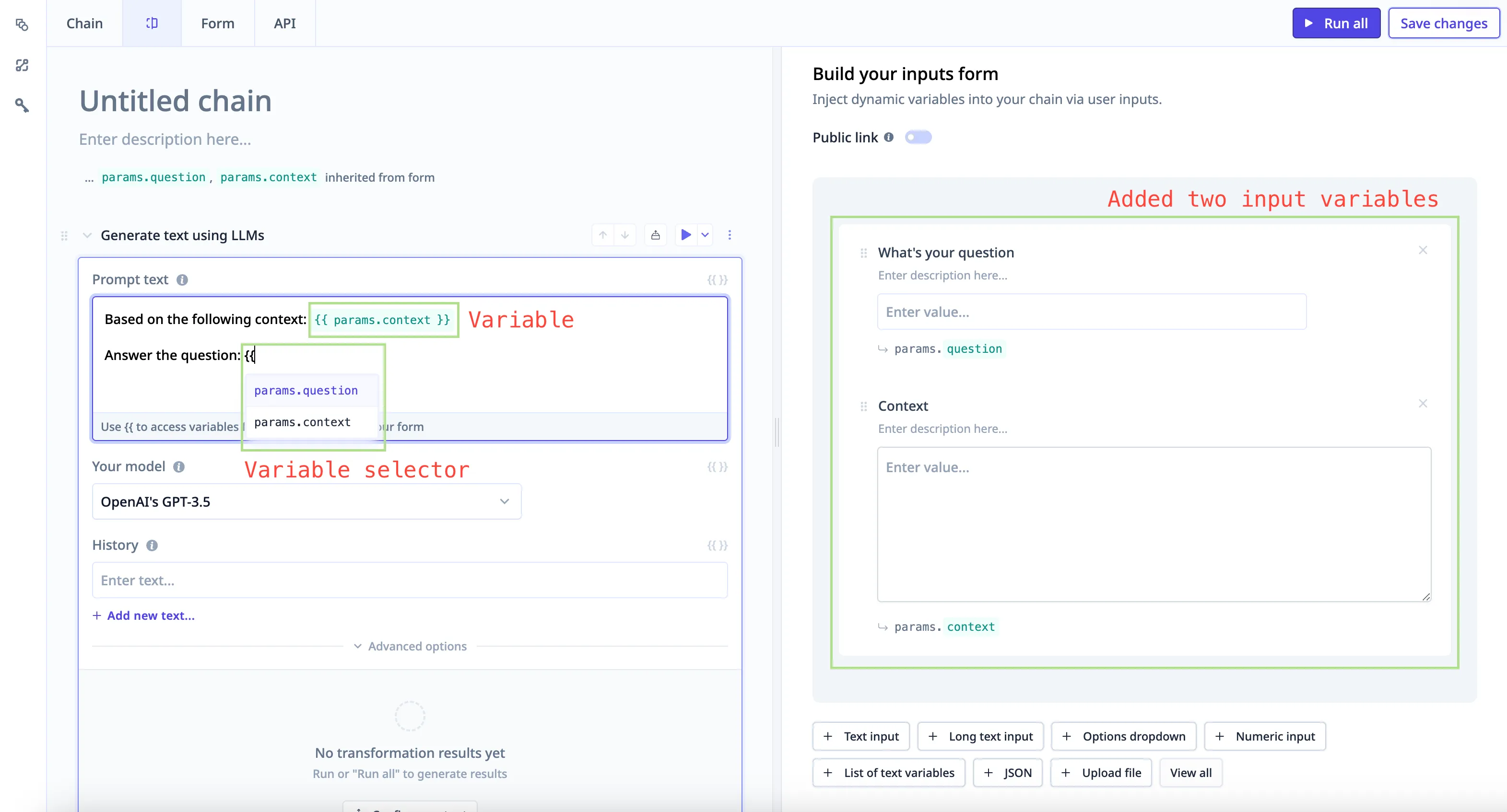
Task: Switch to the Form tab
Action: click(x=217, y=23)
